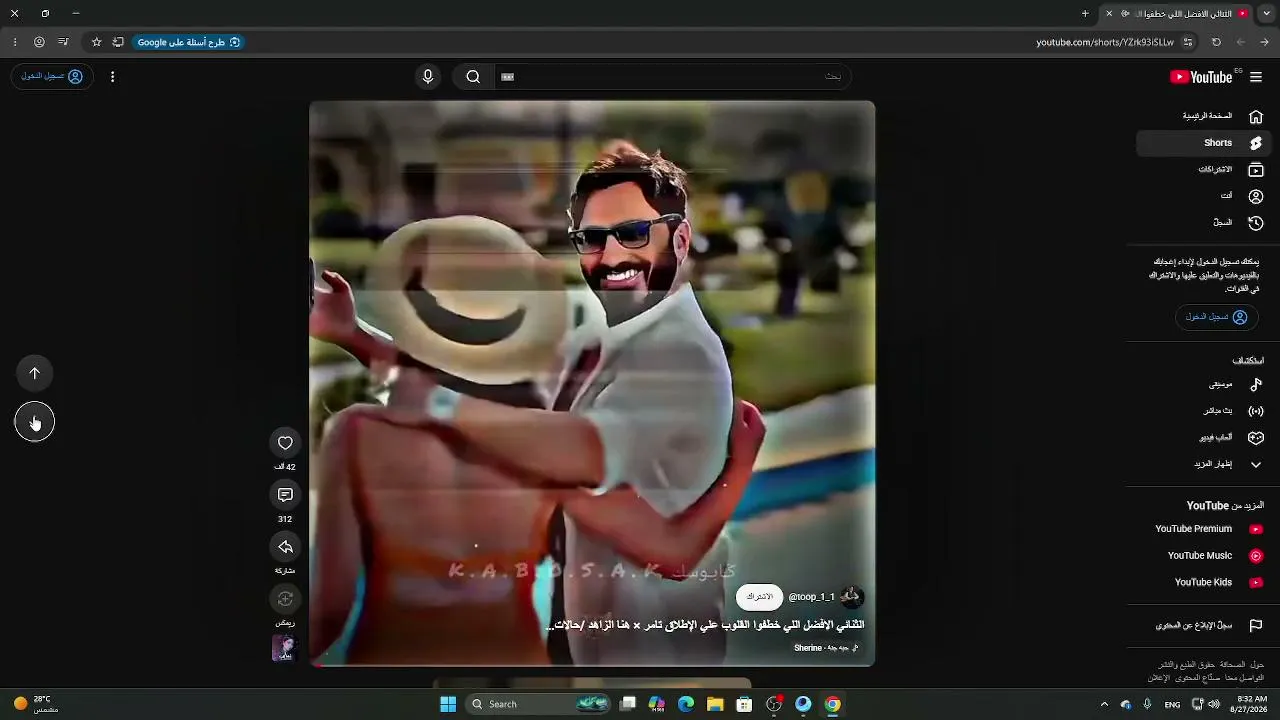Open File Explorer from the taskbar

715,704
